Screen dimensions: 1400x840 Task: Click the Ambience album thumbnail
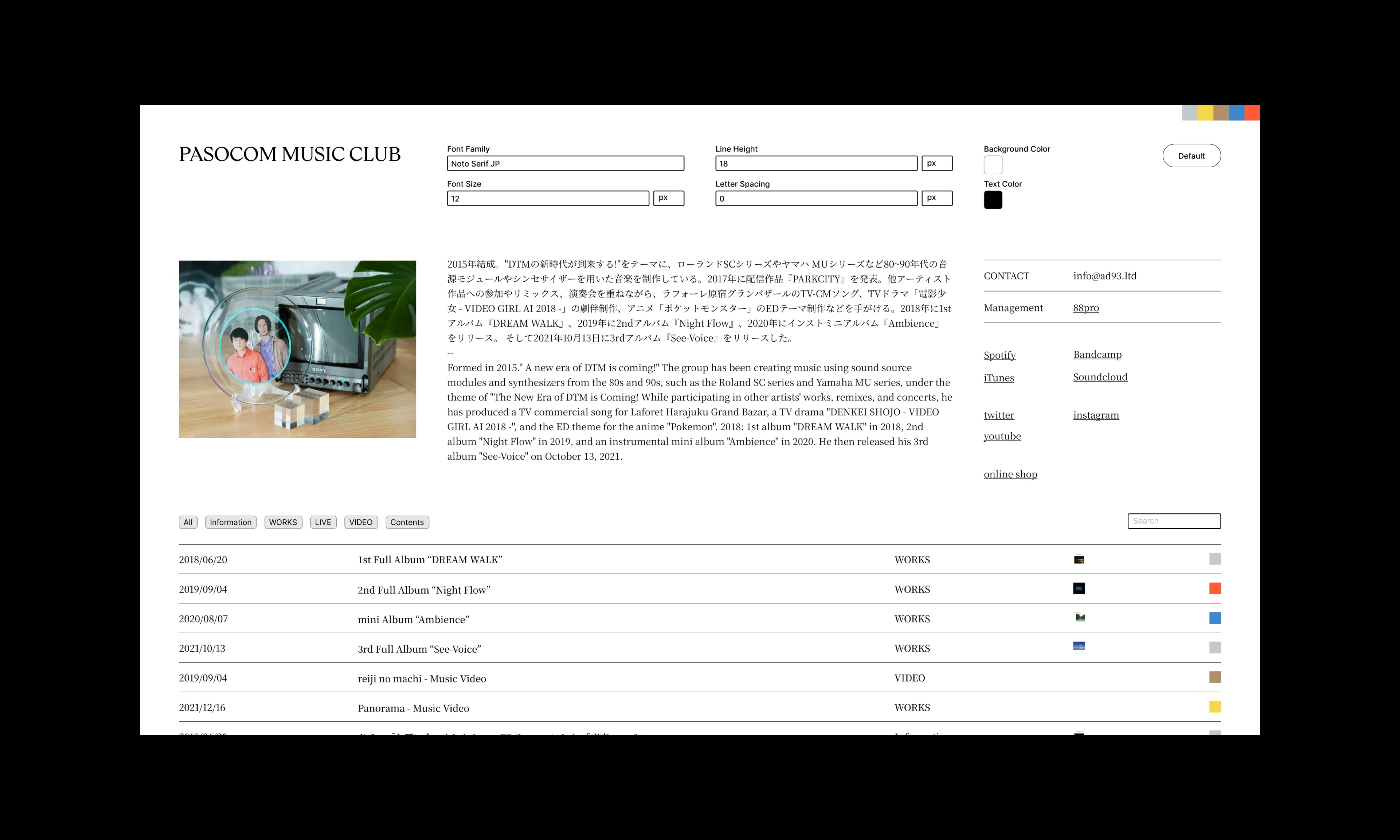[1079, 618]
